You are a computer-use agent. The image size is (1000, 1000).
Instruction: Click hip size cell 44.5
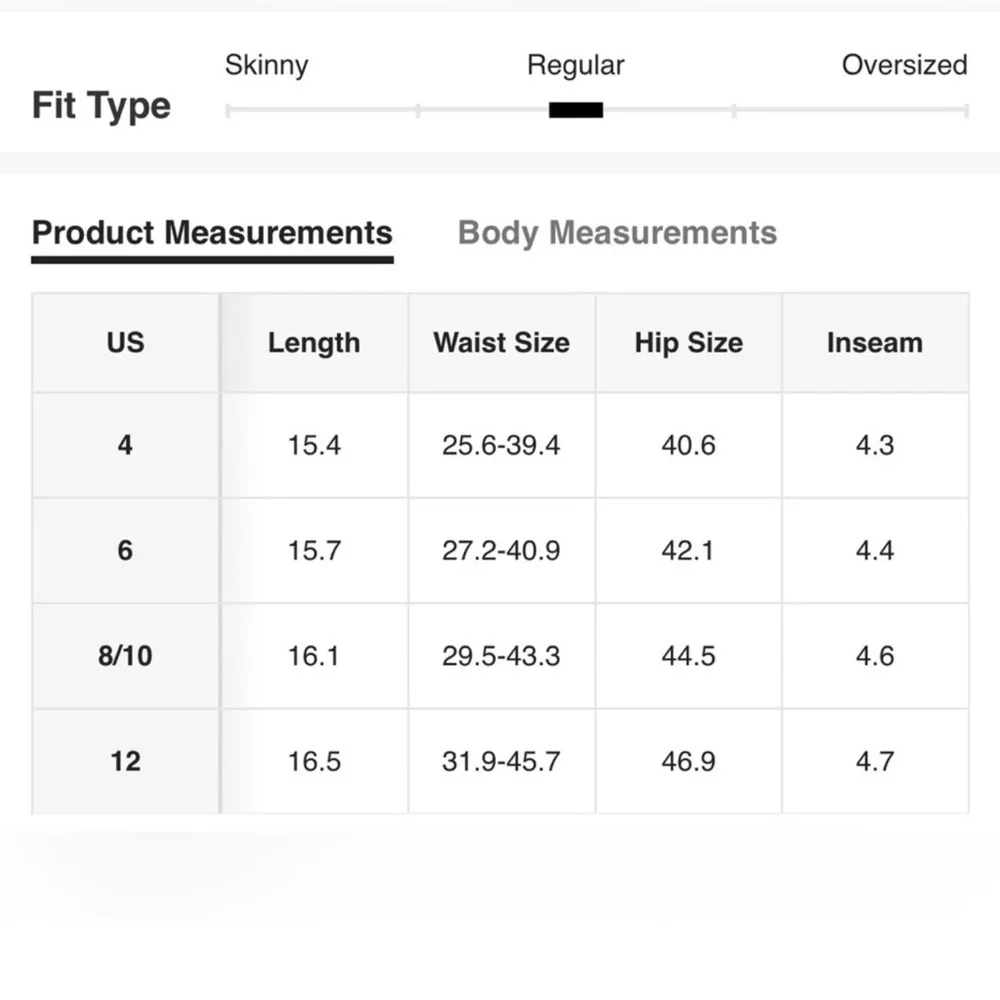[x=689, y=656]
